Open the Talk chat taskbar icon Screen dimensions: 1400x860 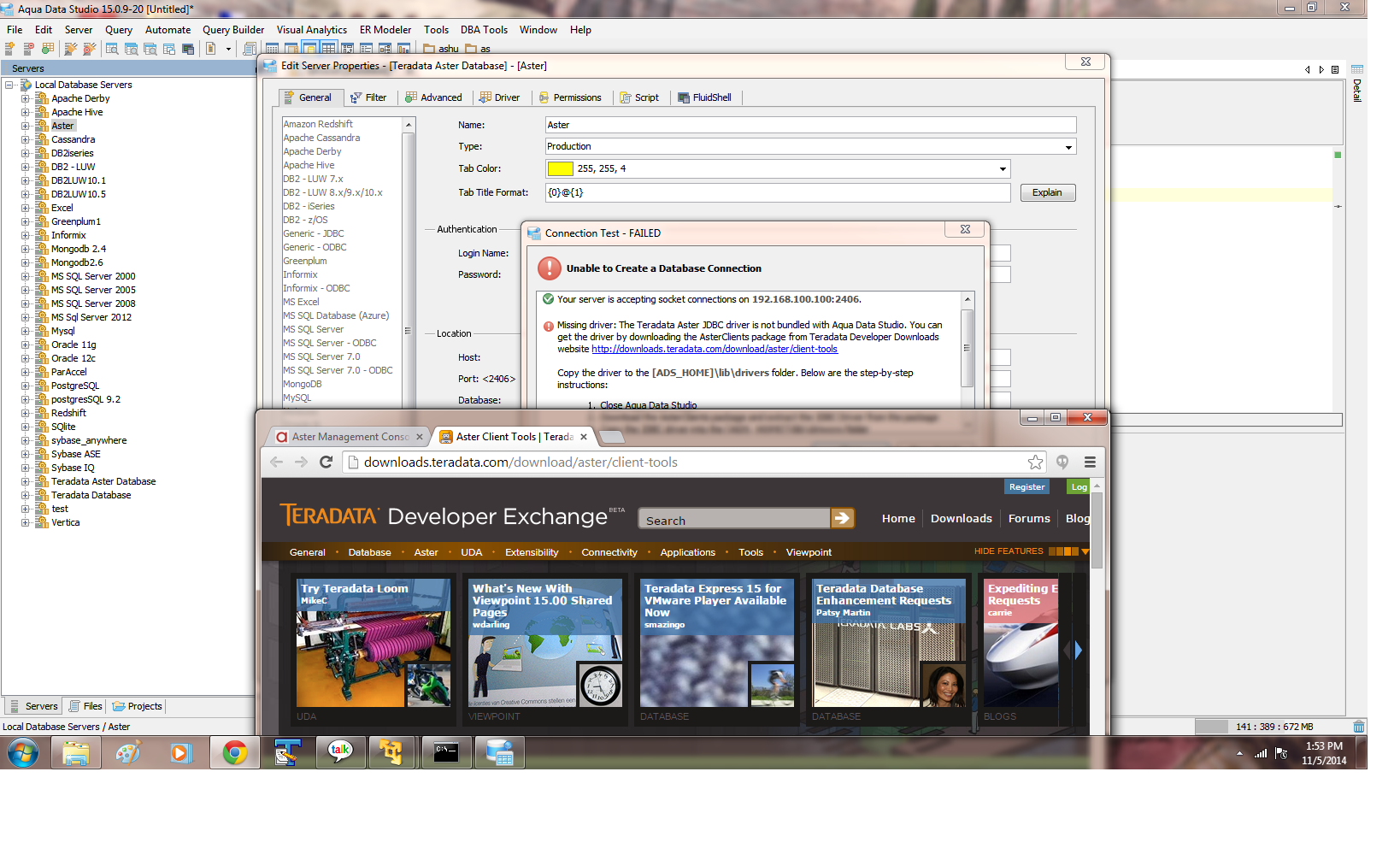coord(340,753)
